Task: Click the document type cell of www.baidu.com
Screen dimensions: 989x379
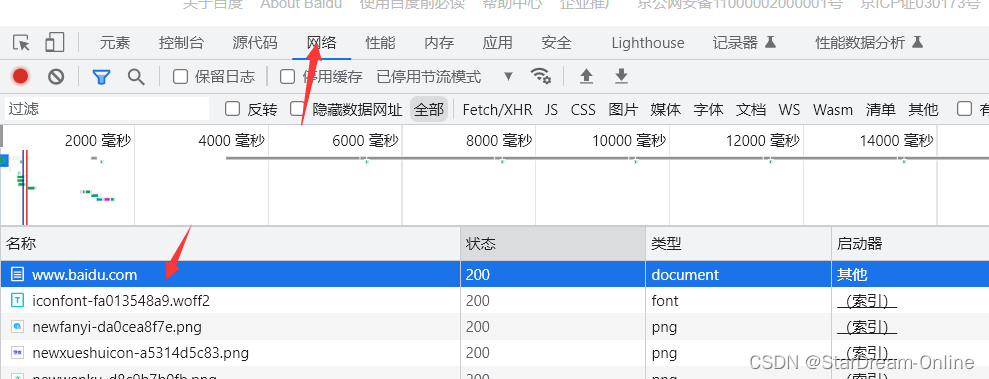Action: [739, 275]
